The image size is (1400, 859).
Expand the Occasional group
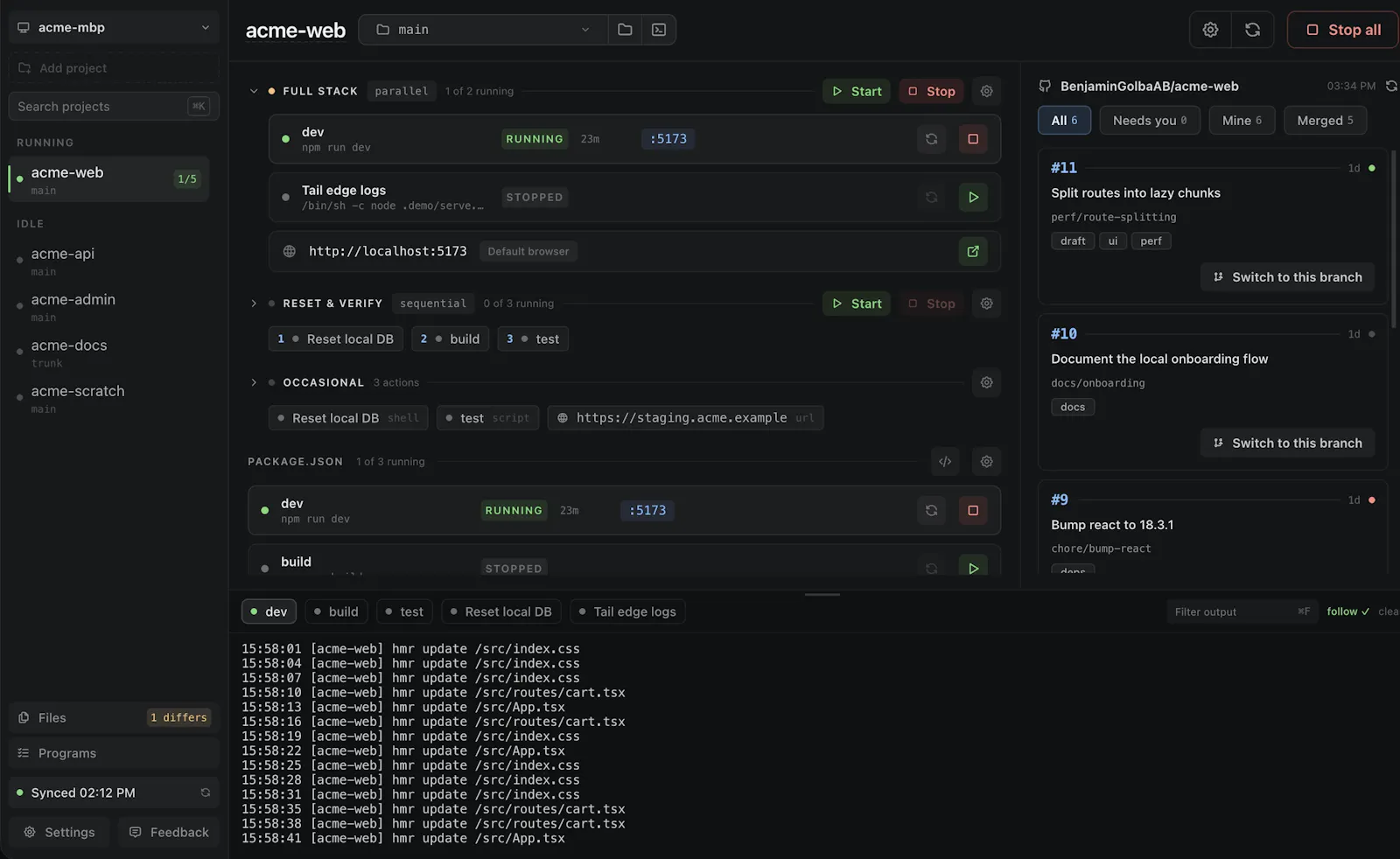[254, 382]
